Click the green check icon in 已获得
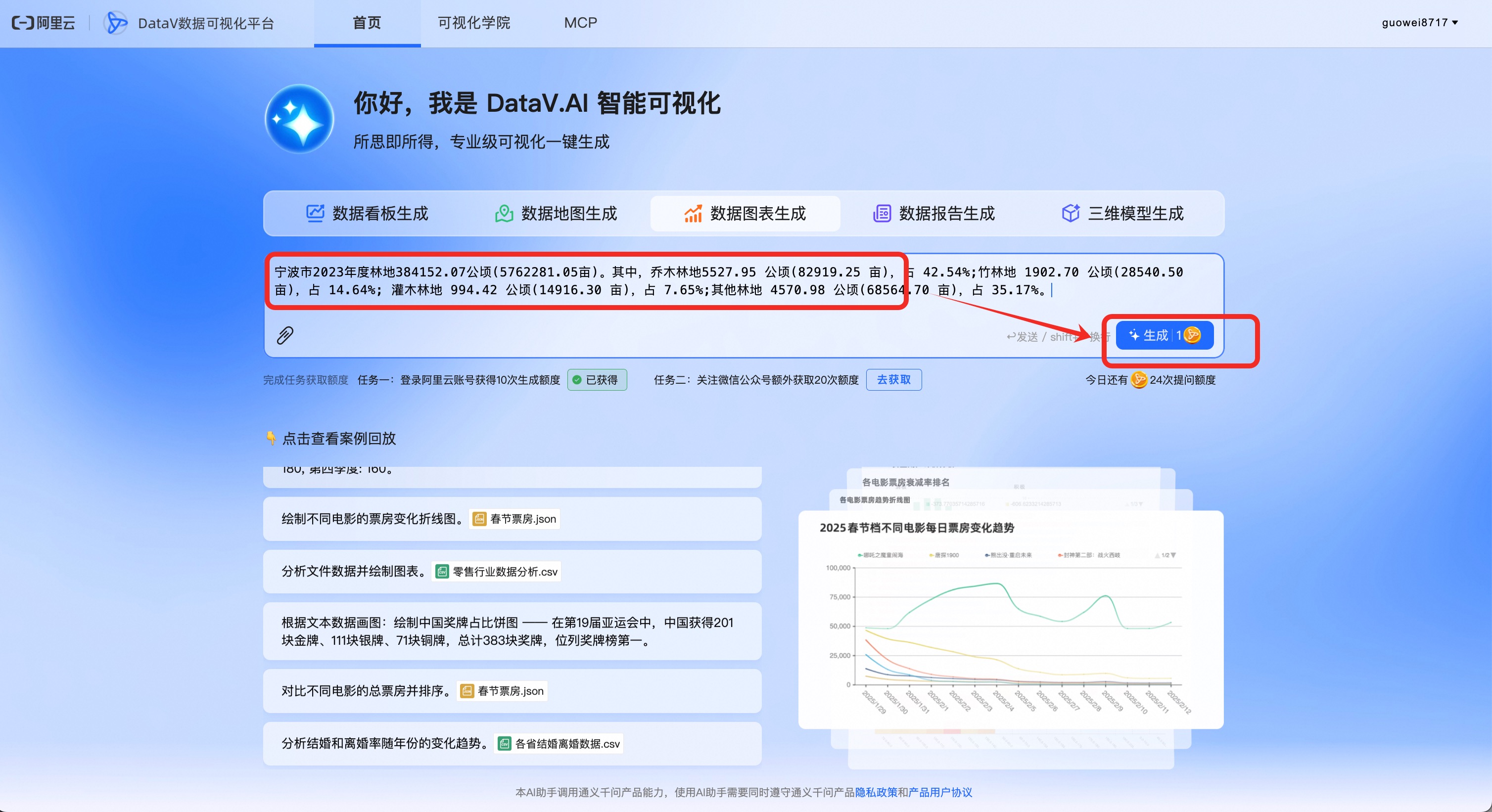This screenshot has width=1492, height=812. pyautogui.click(x=577, y=380)
